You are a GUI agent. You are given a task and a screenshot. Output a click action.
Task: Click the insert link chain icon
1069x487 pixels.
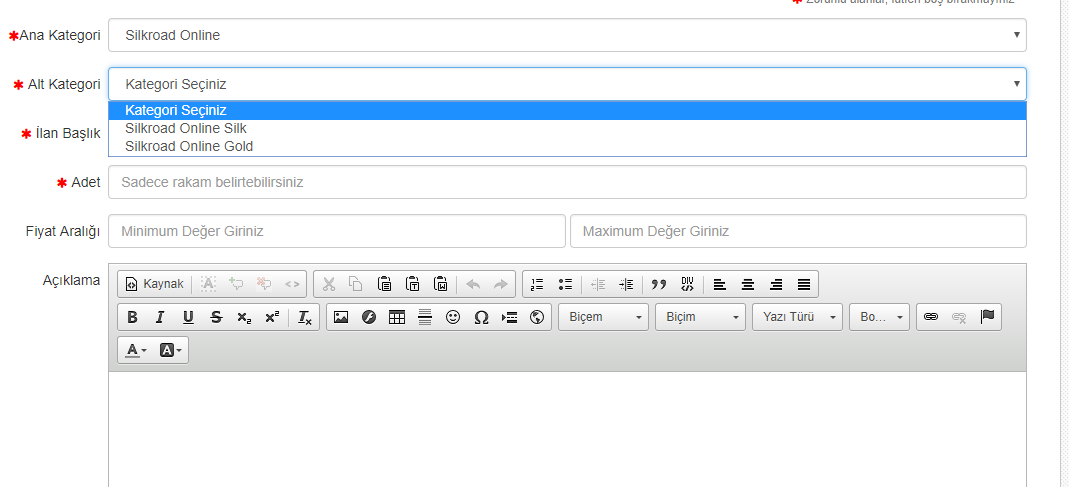tap(931, 317)
